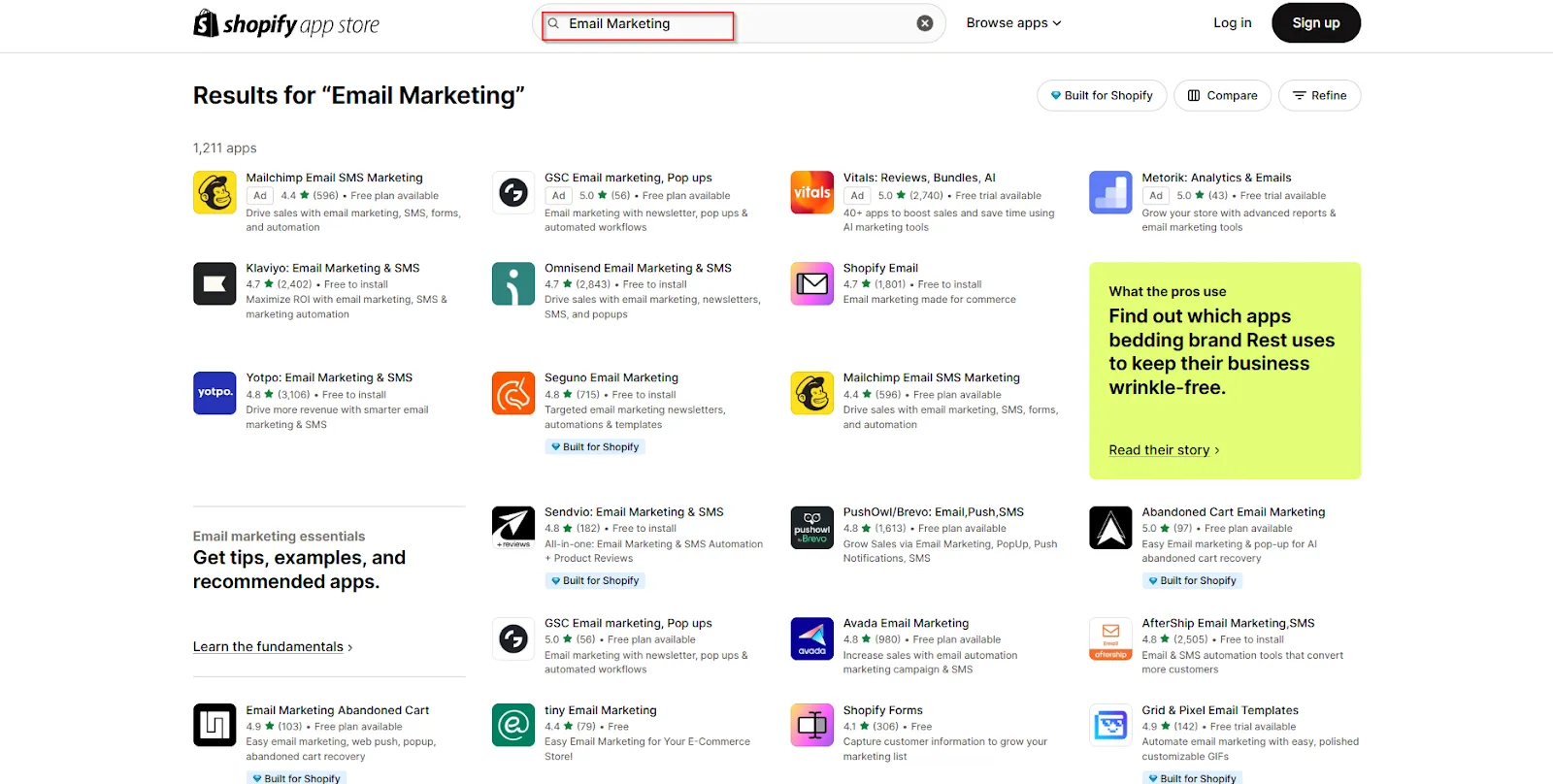Open the Yotpo app icon
The image size is (1553, 784).
(215, 393)
